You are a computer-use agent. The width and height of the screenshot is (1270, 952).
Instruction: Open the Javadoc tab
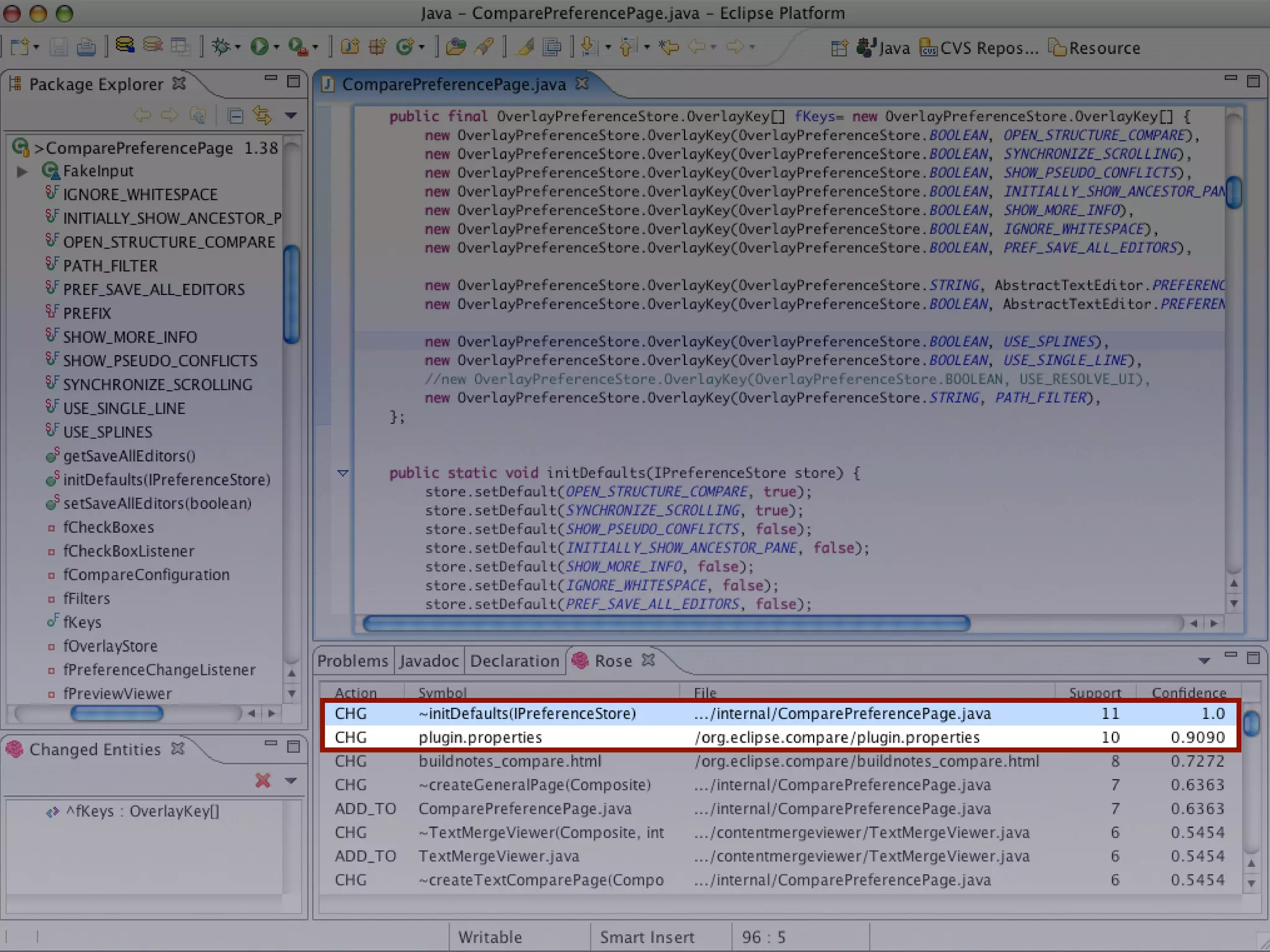pos(429,661)
